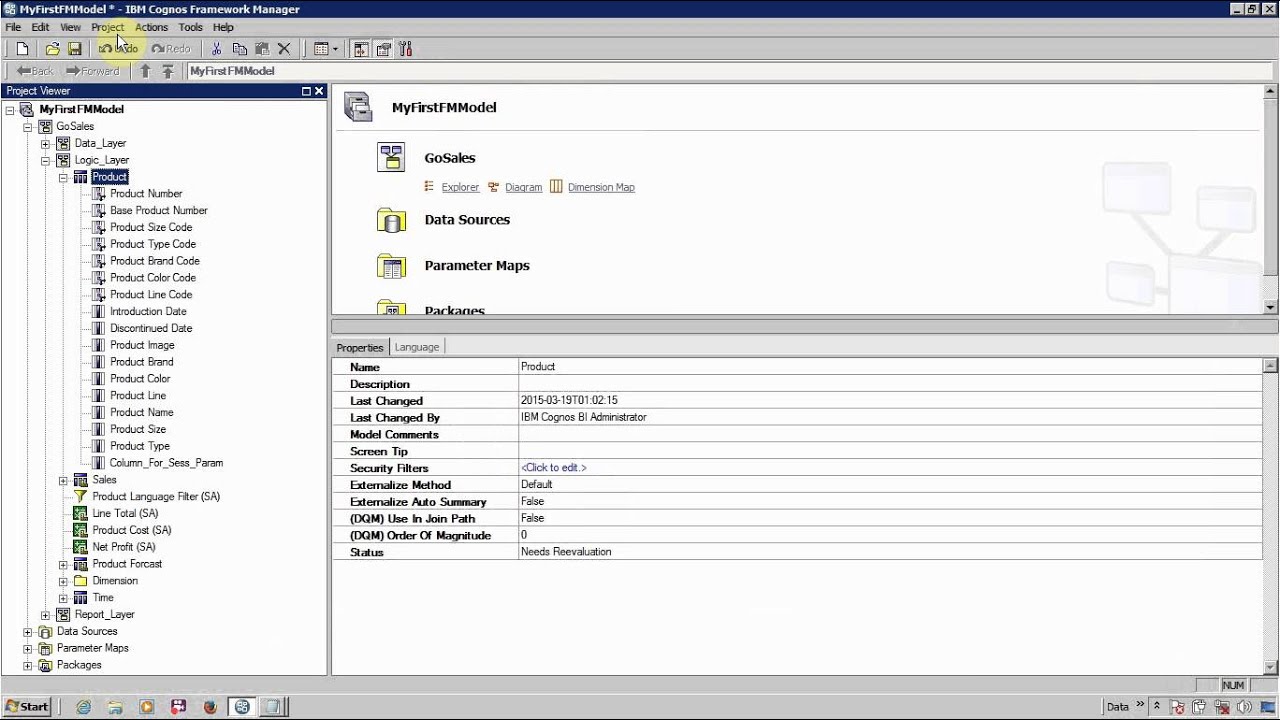This screenshot has width=1280, height=720.
Task: Click the Up one level arrow
Action: click(x=145, y=71)
